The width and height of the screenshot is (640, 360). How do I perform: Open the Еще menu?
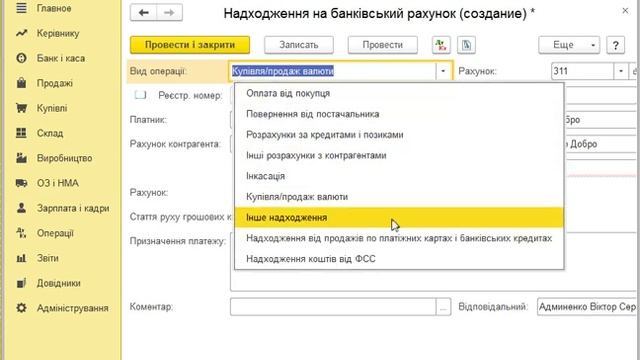point(569,45)
